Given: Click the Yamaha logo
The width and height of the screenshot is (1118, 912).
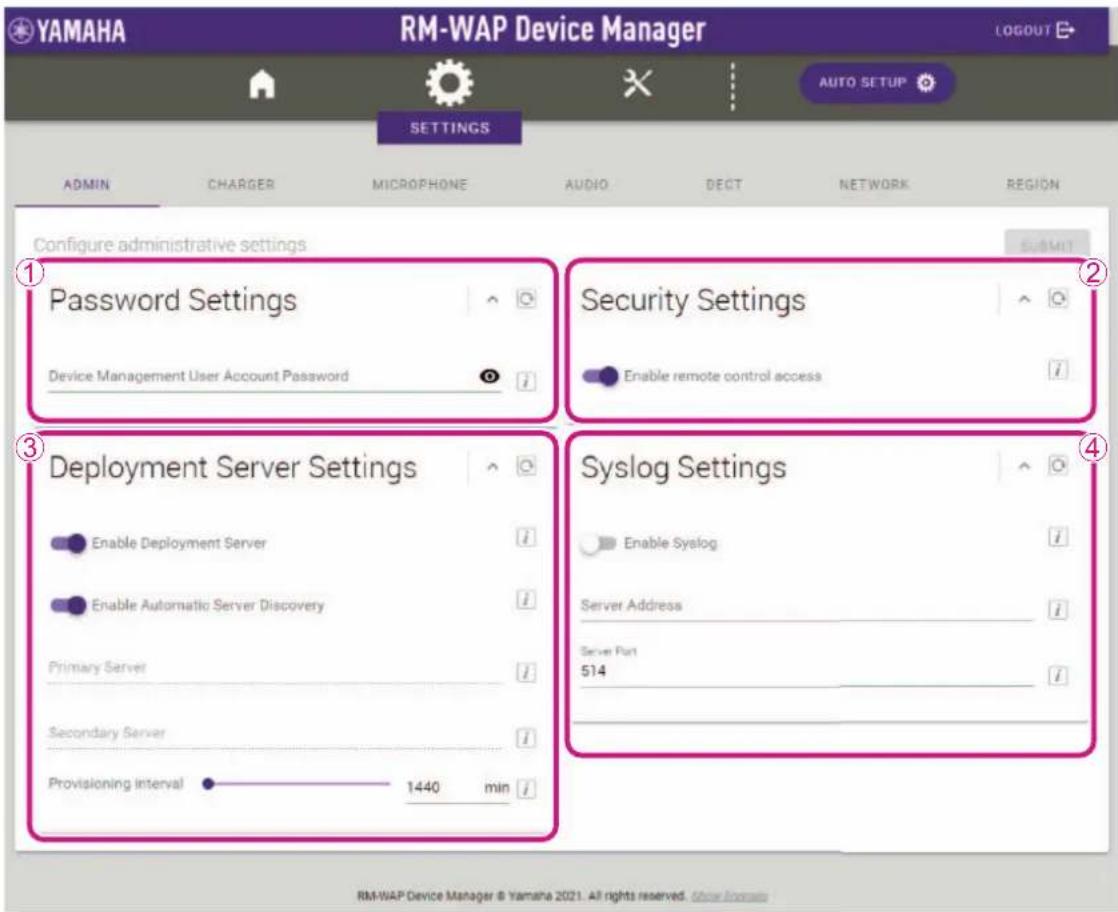Looking at the screenshot, I should (68, 31).
